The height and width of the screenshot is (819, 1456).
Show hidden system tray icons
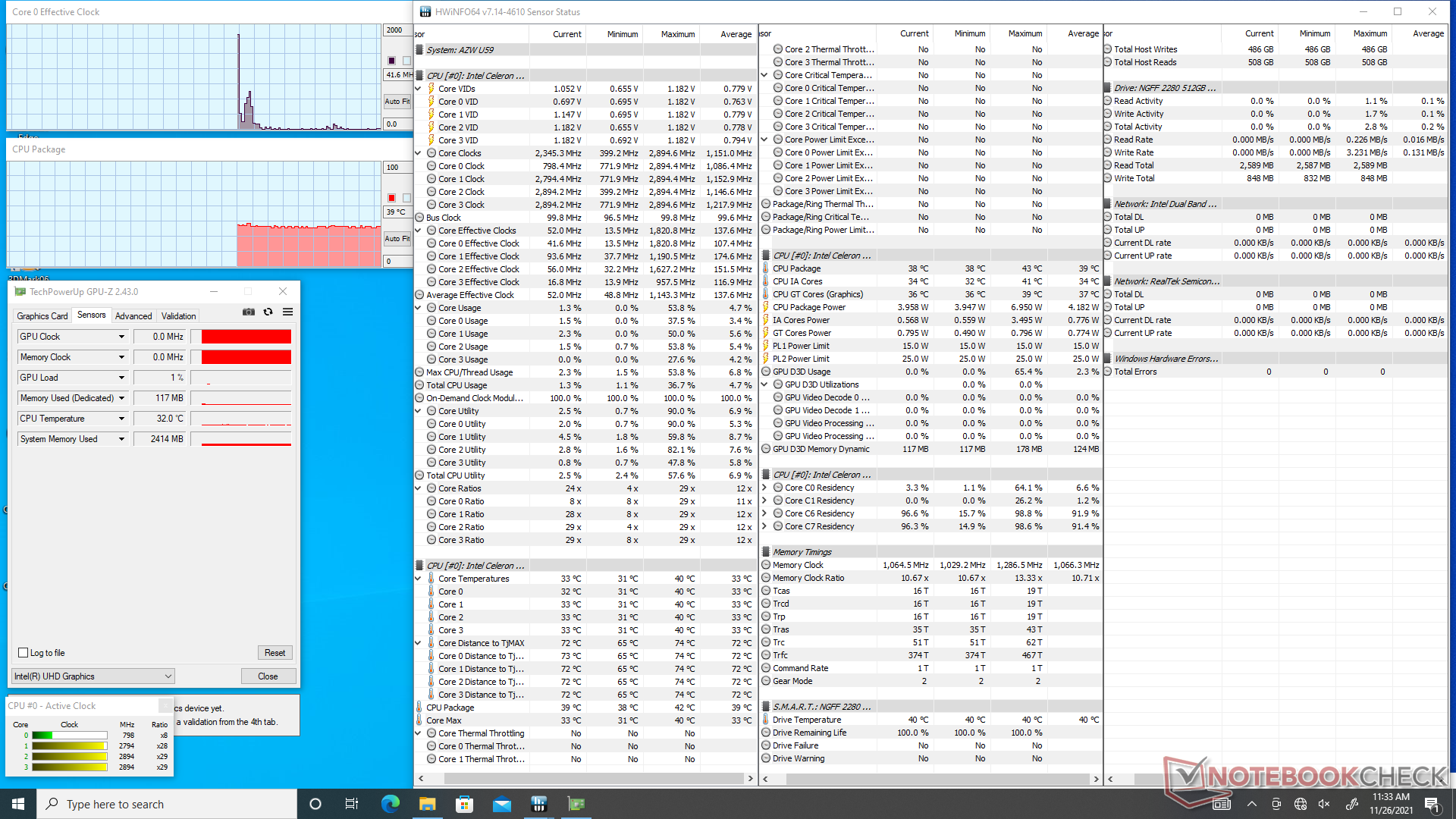click(1252, 804)
